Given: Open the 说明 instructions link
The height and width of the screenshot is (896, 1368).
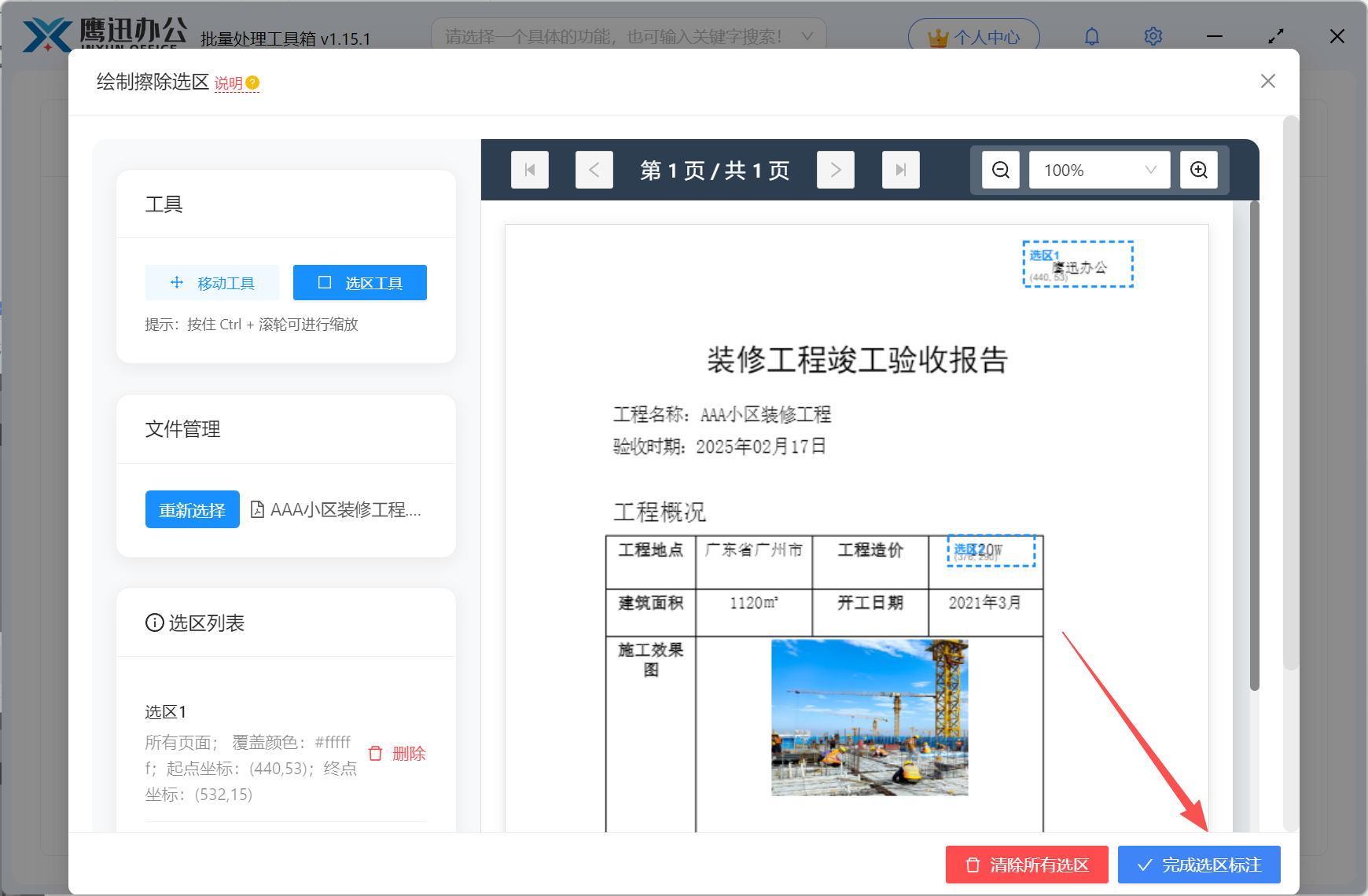Looking at the screenshot, I should (228, 82).
